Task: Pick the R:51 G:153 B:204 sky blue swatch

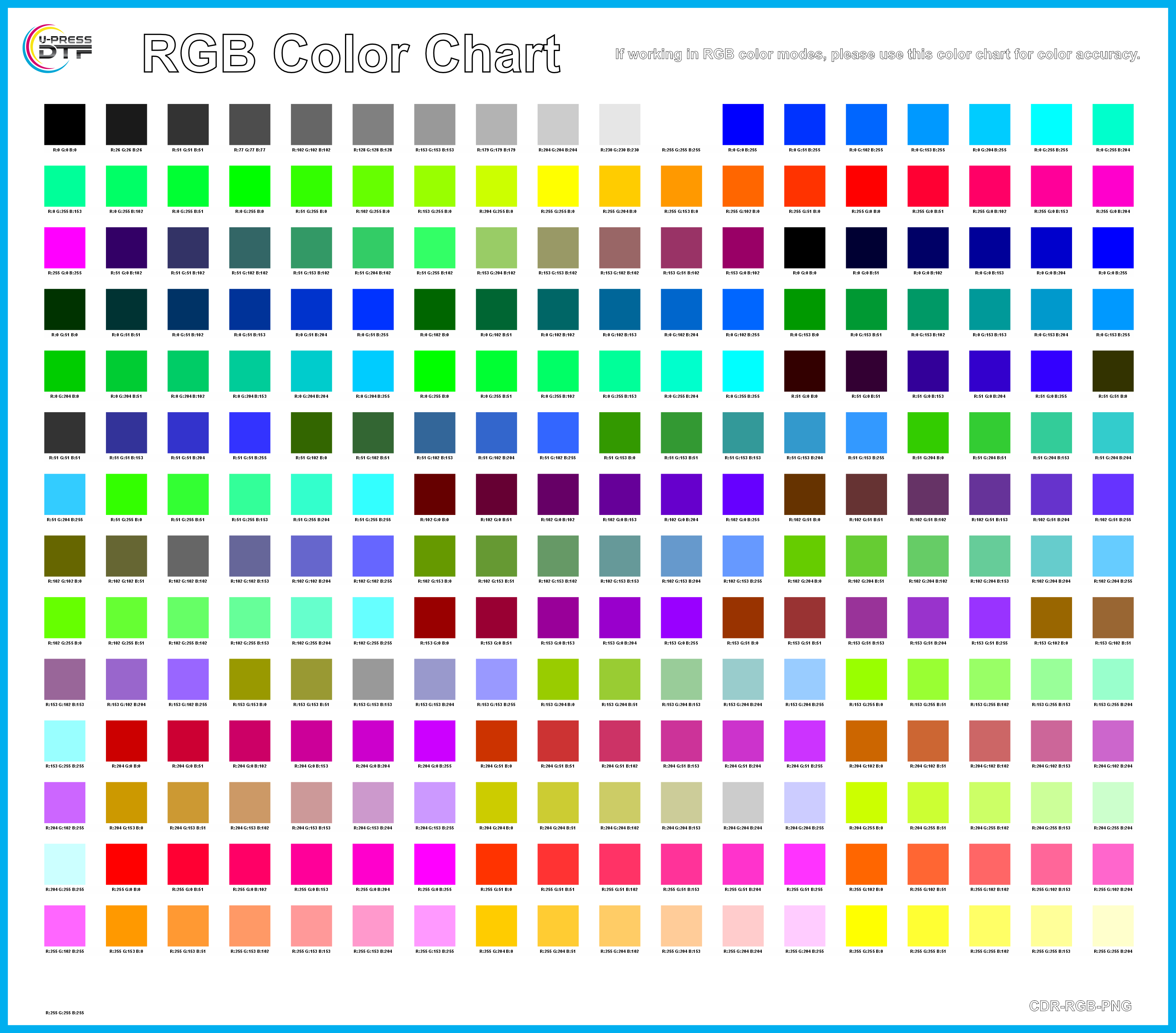Action: [x=805, y=432]
